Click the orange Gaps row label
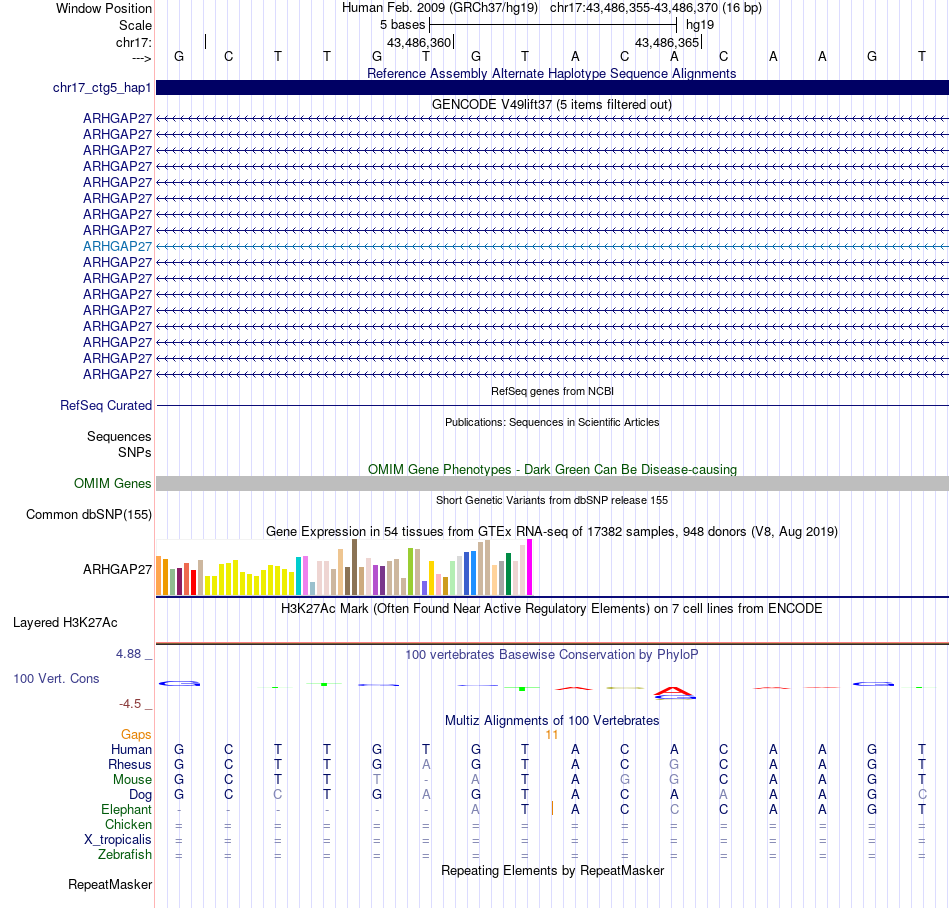The image size is (950, 908). pyautogui.click(x=136, y=734)
